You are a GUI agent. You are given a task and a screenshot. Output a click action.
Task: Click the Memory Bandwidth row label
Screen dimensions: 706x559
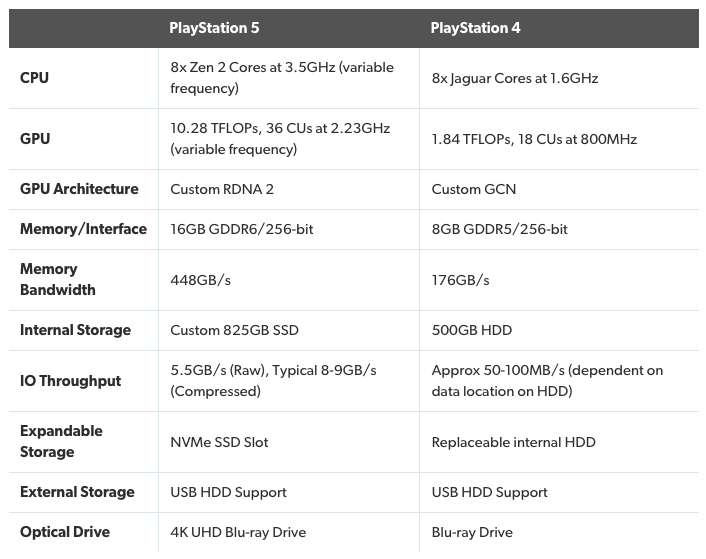[58, 279]
